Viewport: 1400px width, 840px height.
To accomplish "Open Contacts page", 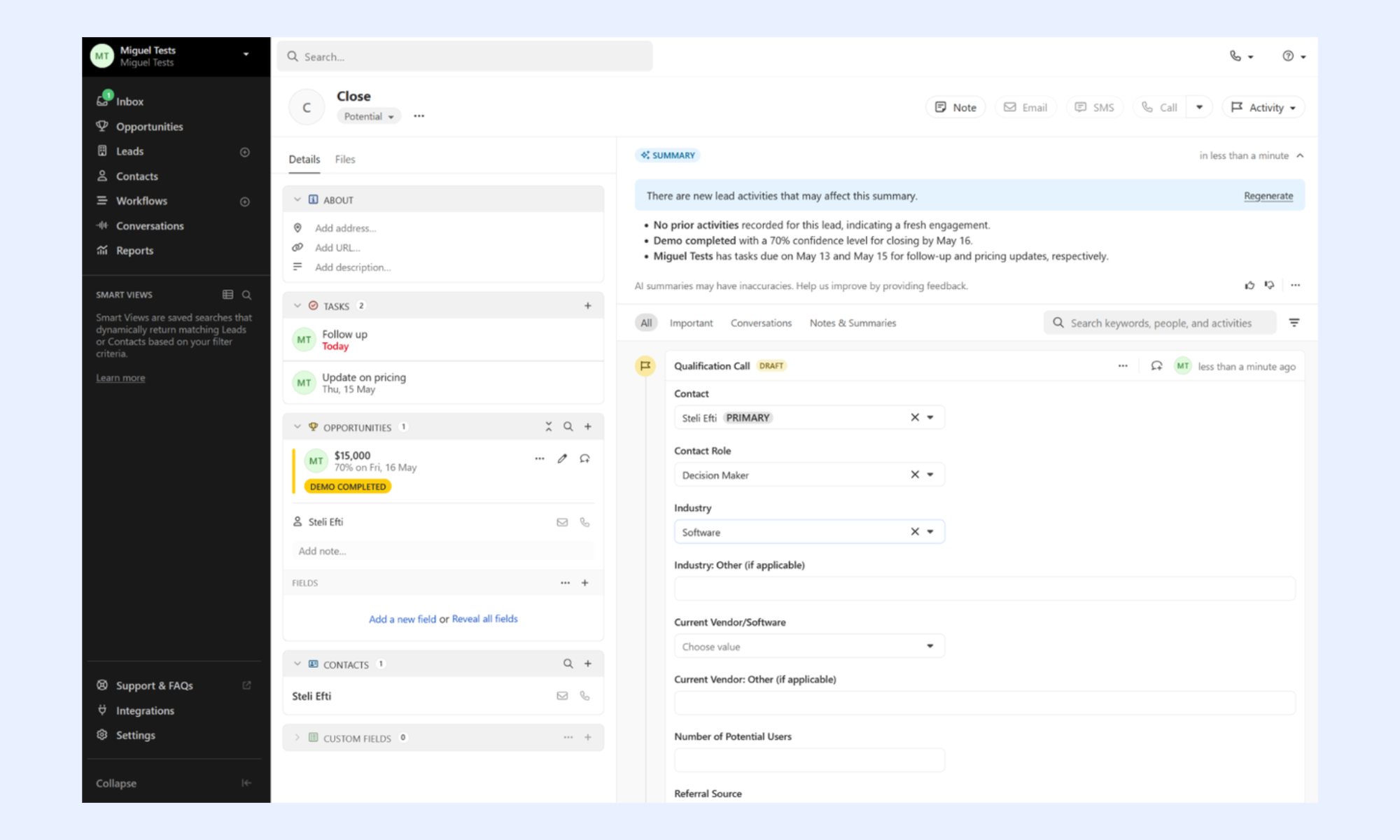I will (136, 176).
